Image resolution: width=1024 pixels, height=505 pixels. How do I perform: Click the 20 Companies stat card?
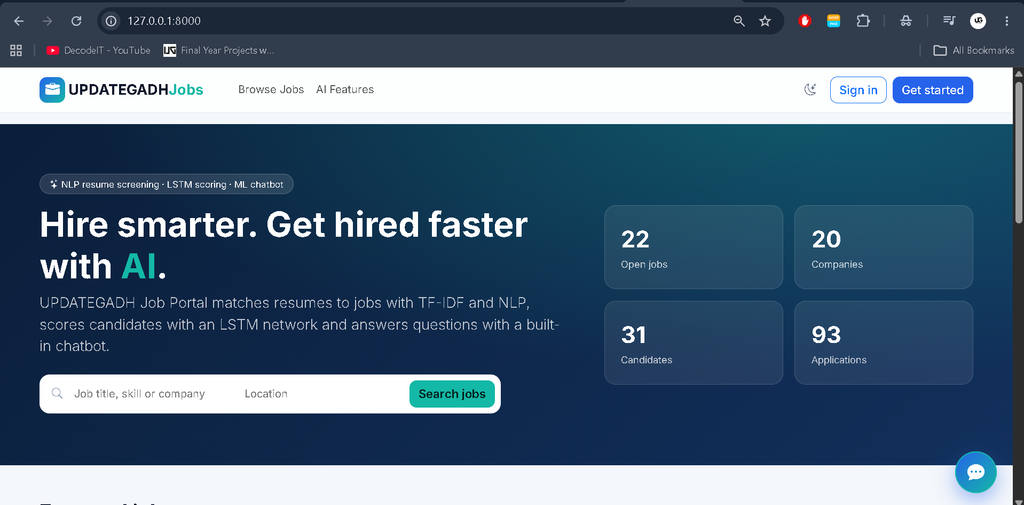click(884, 247)
